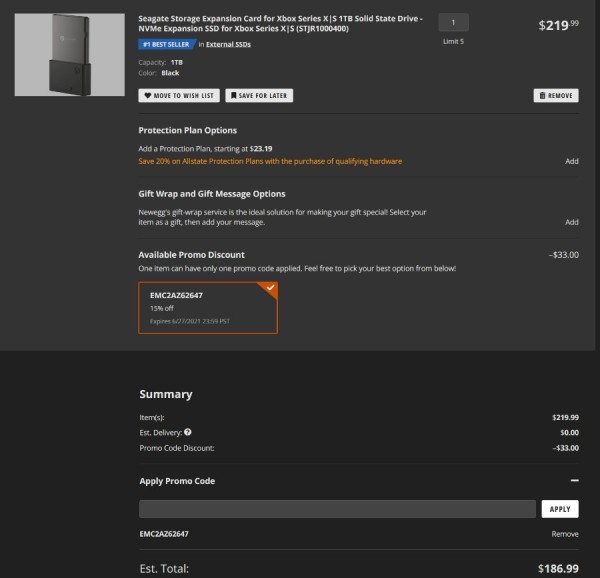Open the External SSDs category link
600x578 pixels.
coord(228,44)
